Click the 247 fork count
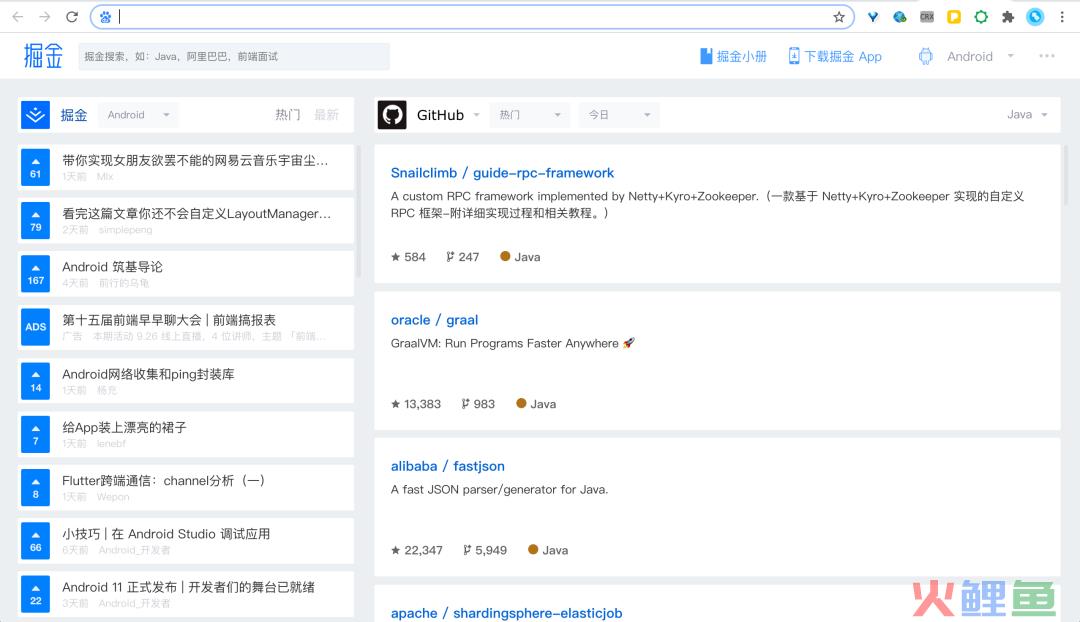1080x622 pixels. (x=462, y=257)
